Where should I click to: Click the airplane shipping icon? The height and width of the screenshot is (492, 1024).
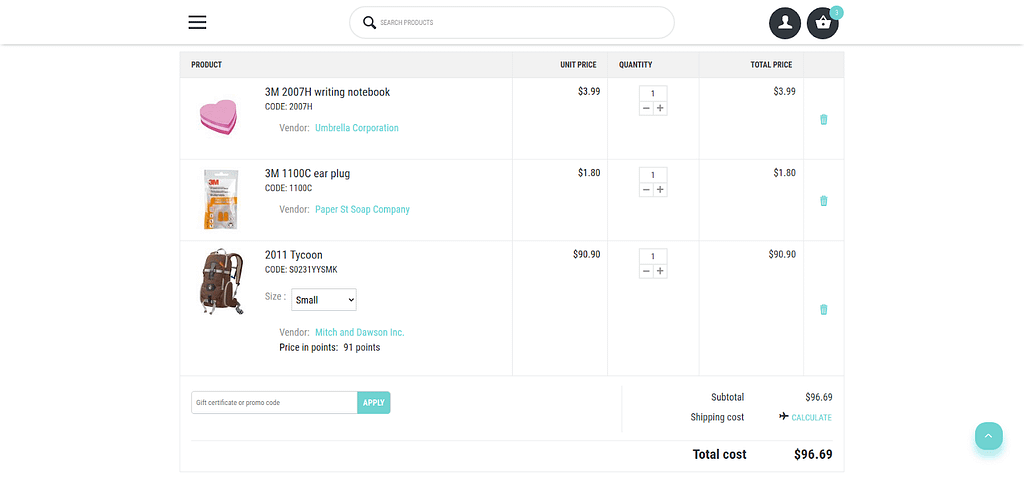(x=784, y=416)
